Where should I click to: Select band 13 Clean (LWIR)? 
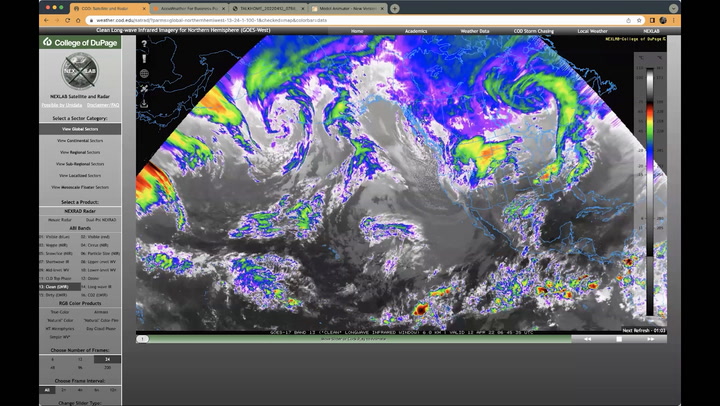coord(60,287)
